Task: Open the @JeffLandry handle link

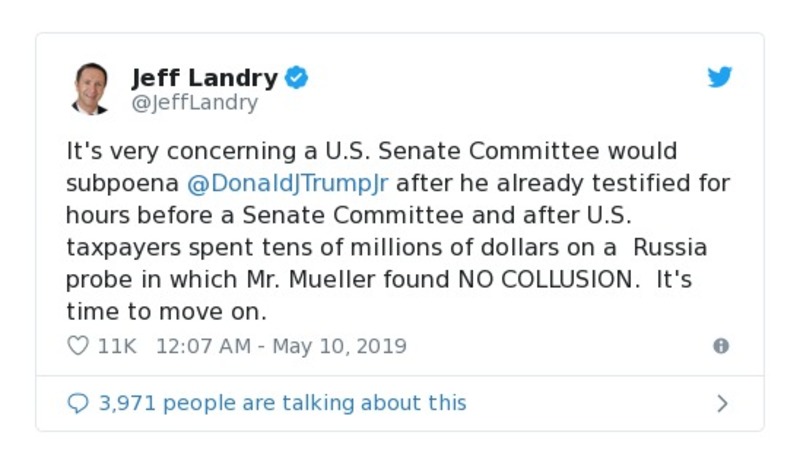Action: (194, 102)
